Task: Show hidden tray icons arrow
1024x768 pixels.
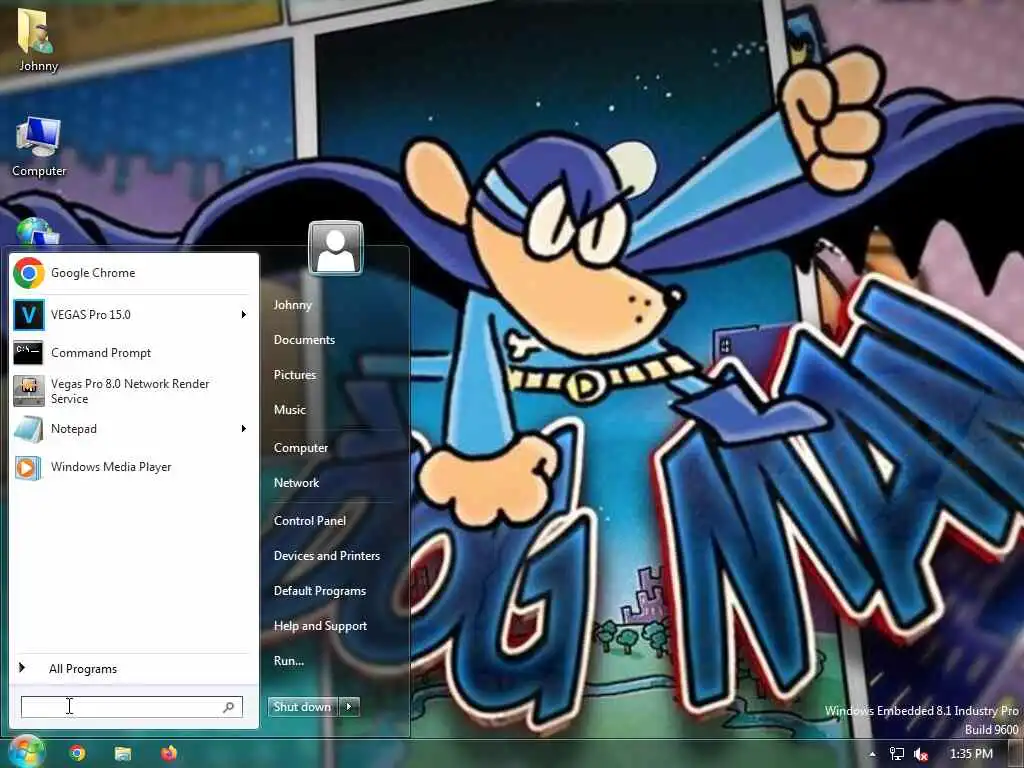Action: [x=872, y=754]
